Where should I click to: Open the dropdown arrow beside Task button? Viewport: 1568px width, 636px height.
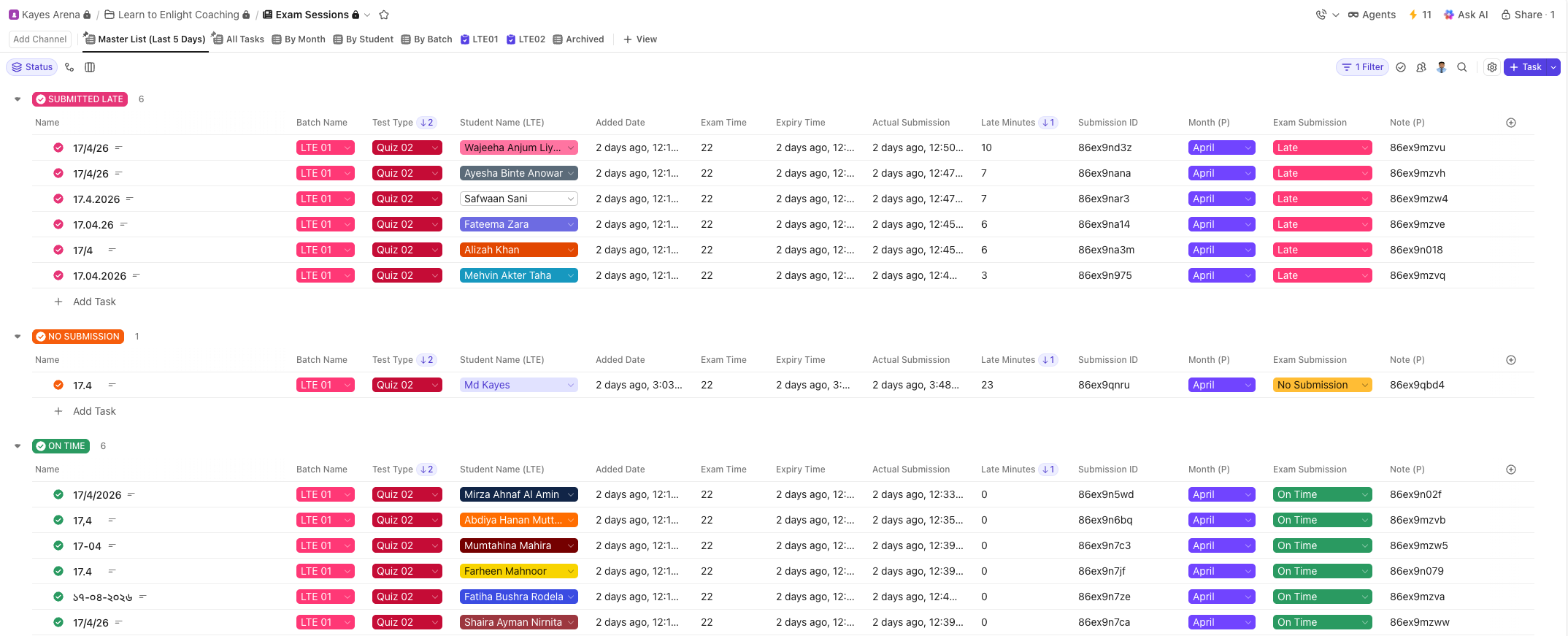click(x=1553, y=67)
